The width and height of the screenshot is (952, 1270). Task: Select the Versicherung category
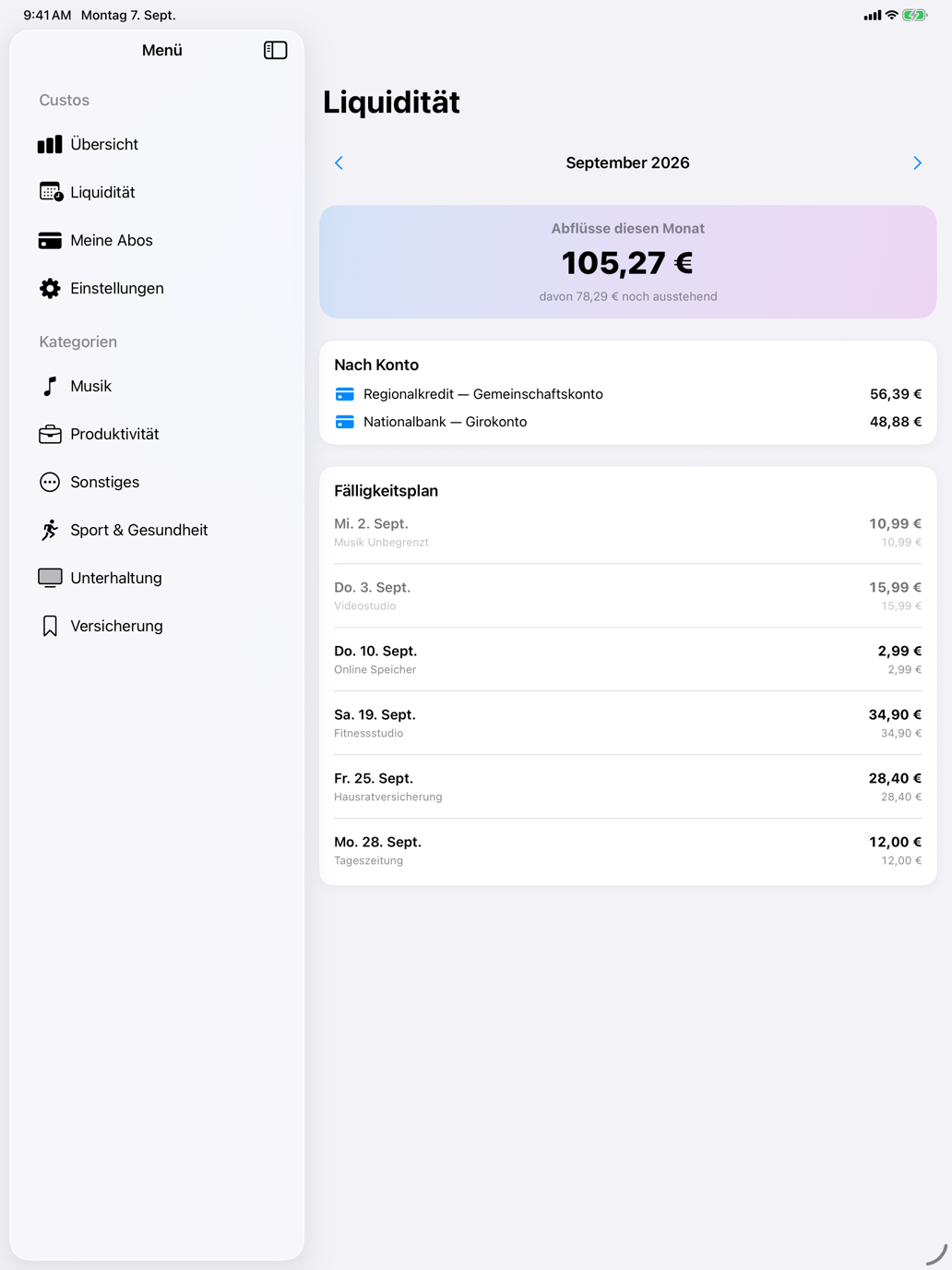coord(157,626)
